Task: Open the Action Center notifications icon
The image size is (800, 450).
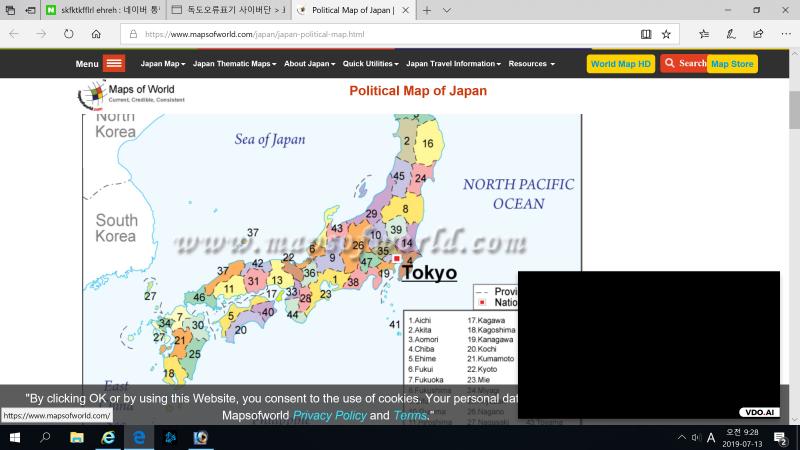Action: click(780, 438)
